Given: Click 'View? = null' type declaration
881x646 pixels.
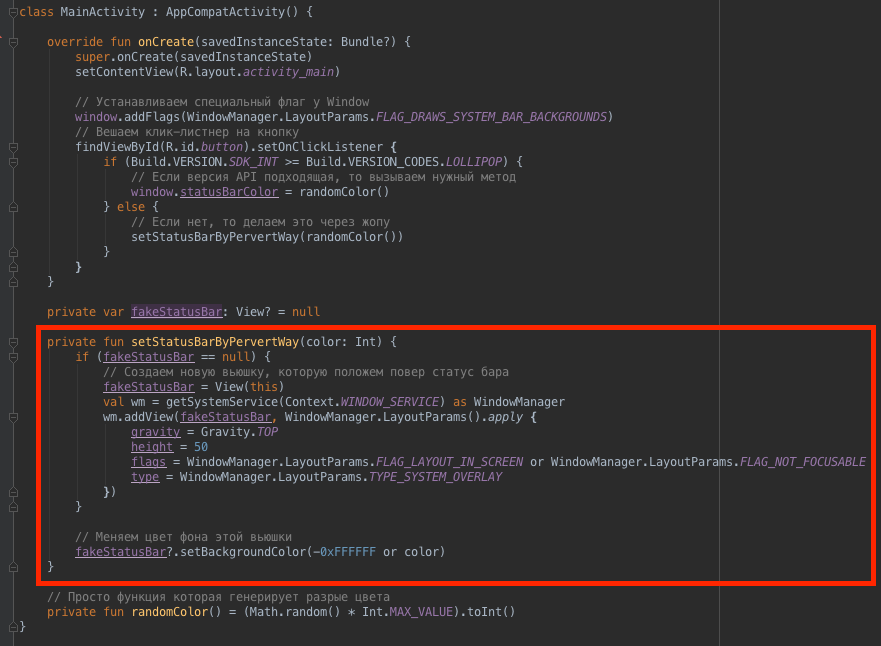Looking at the screenshot, I should [x=278, y=312].
